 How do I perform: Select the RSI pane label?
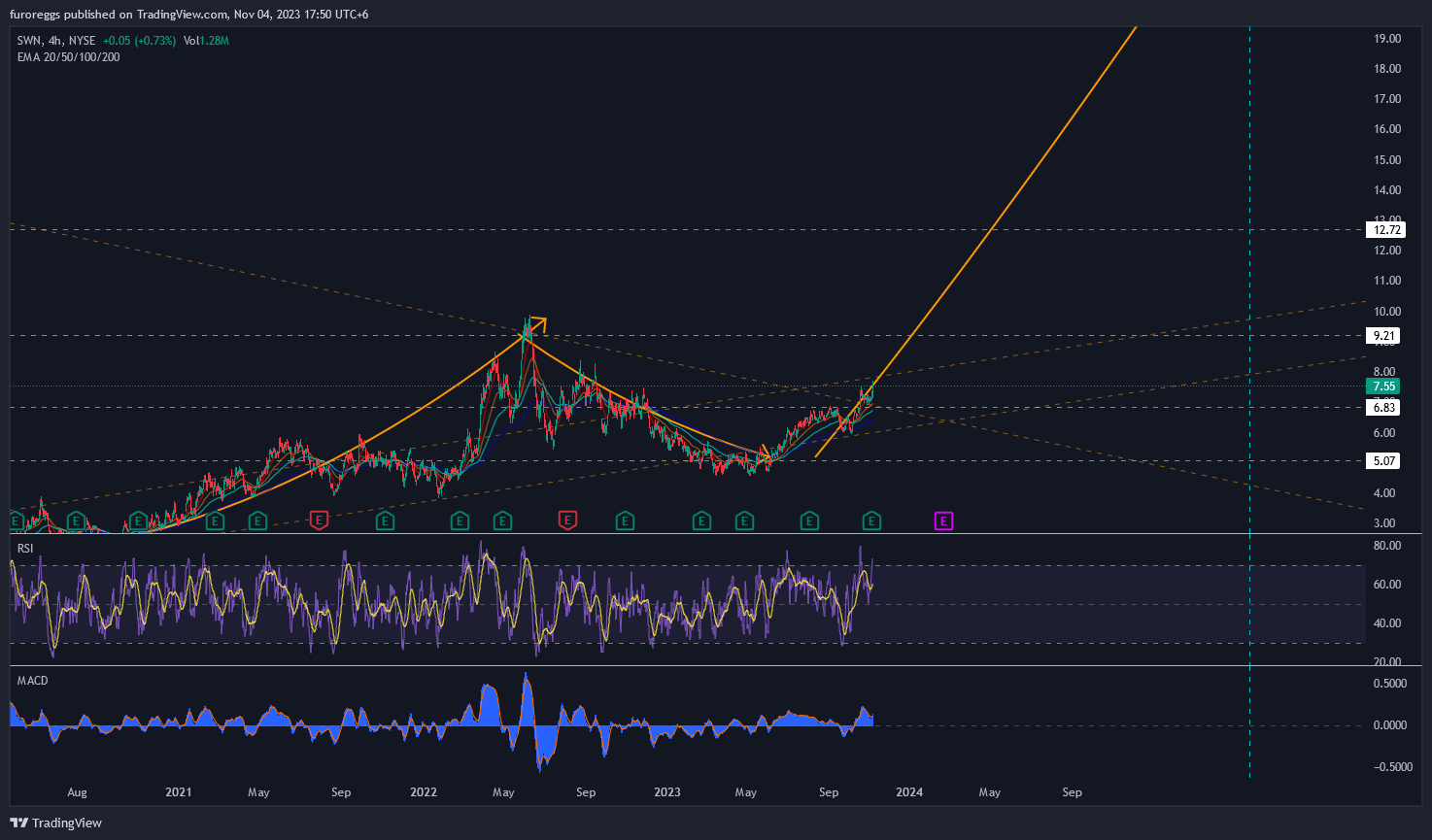[x=25, y=549]
